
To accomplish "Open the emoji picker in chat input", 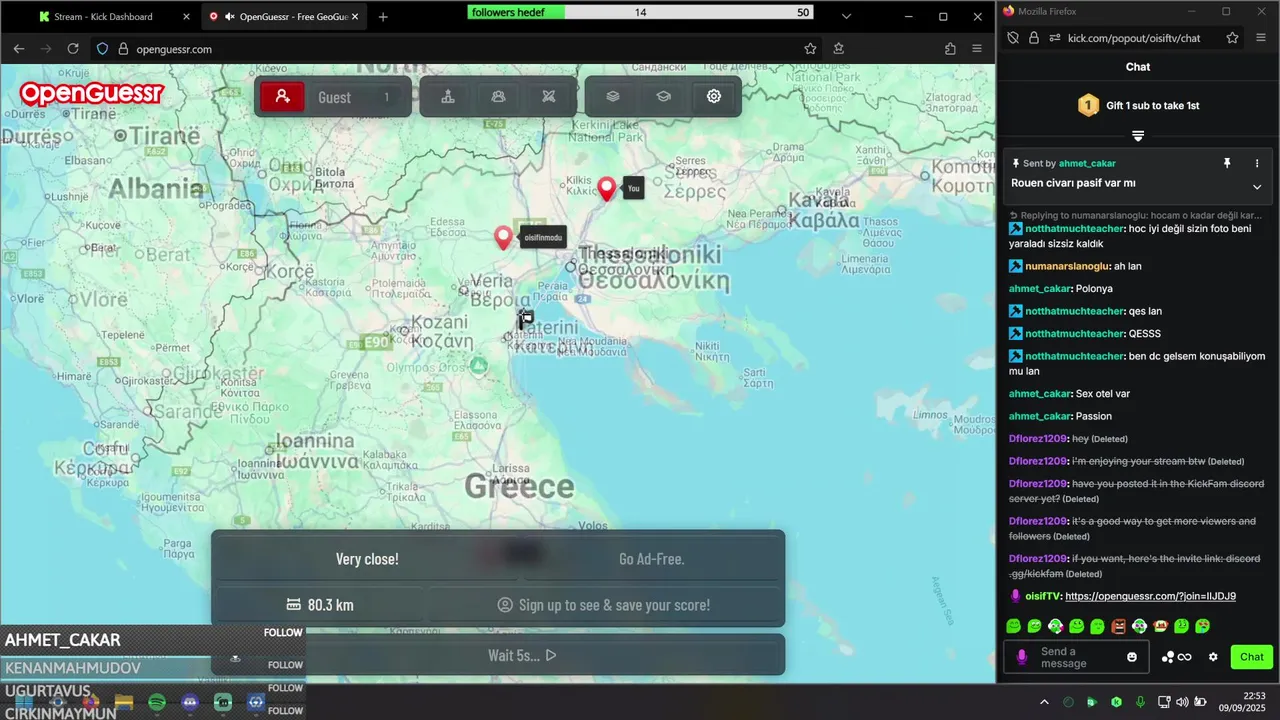I will (x=1132, y=657).
